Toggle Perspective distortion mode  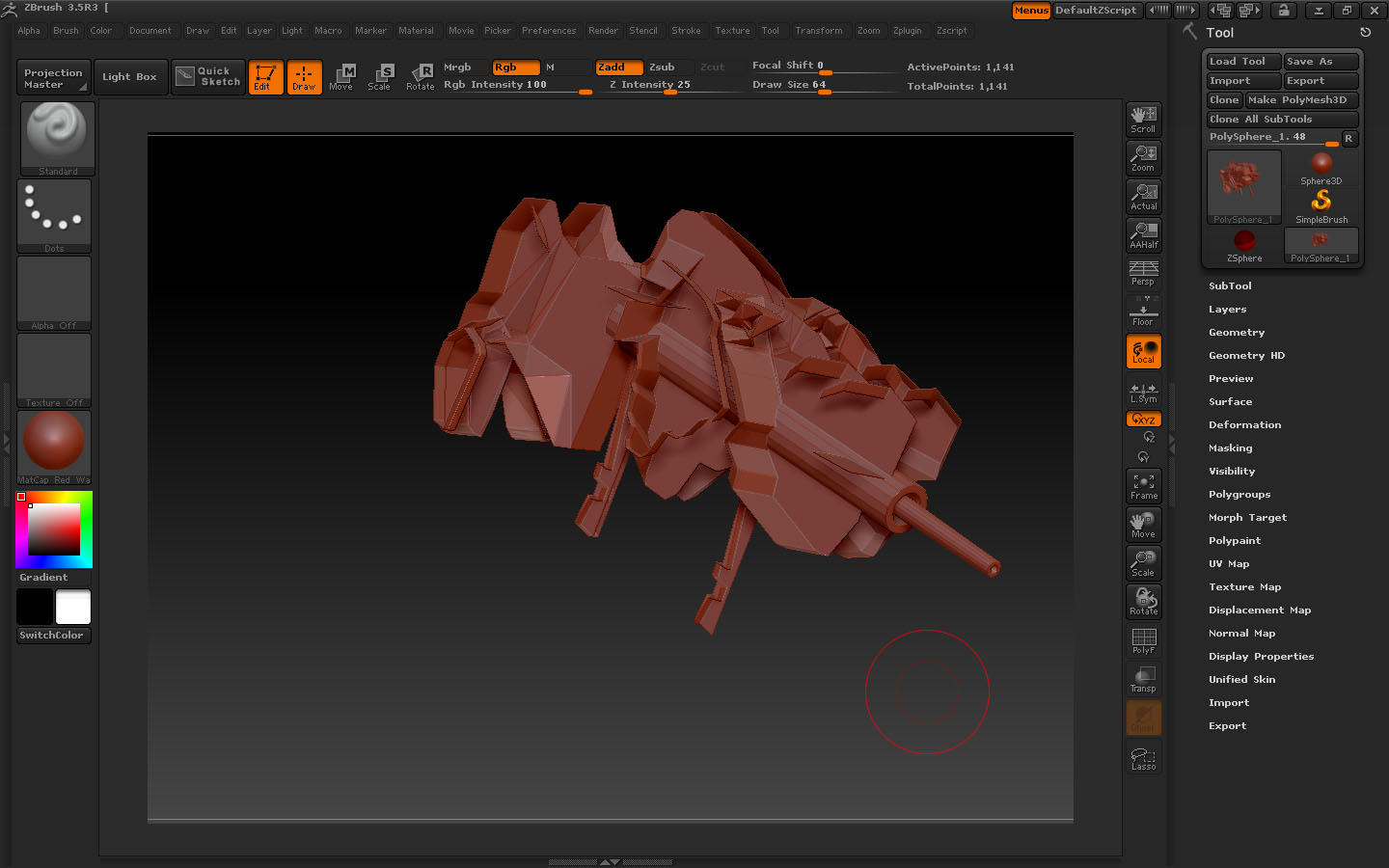pos(1143,274)
